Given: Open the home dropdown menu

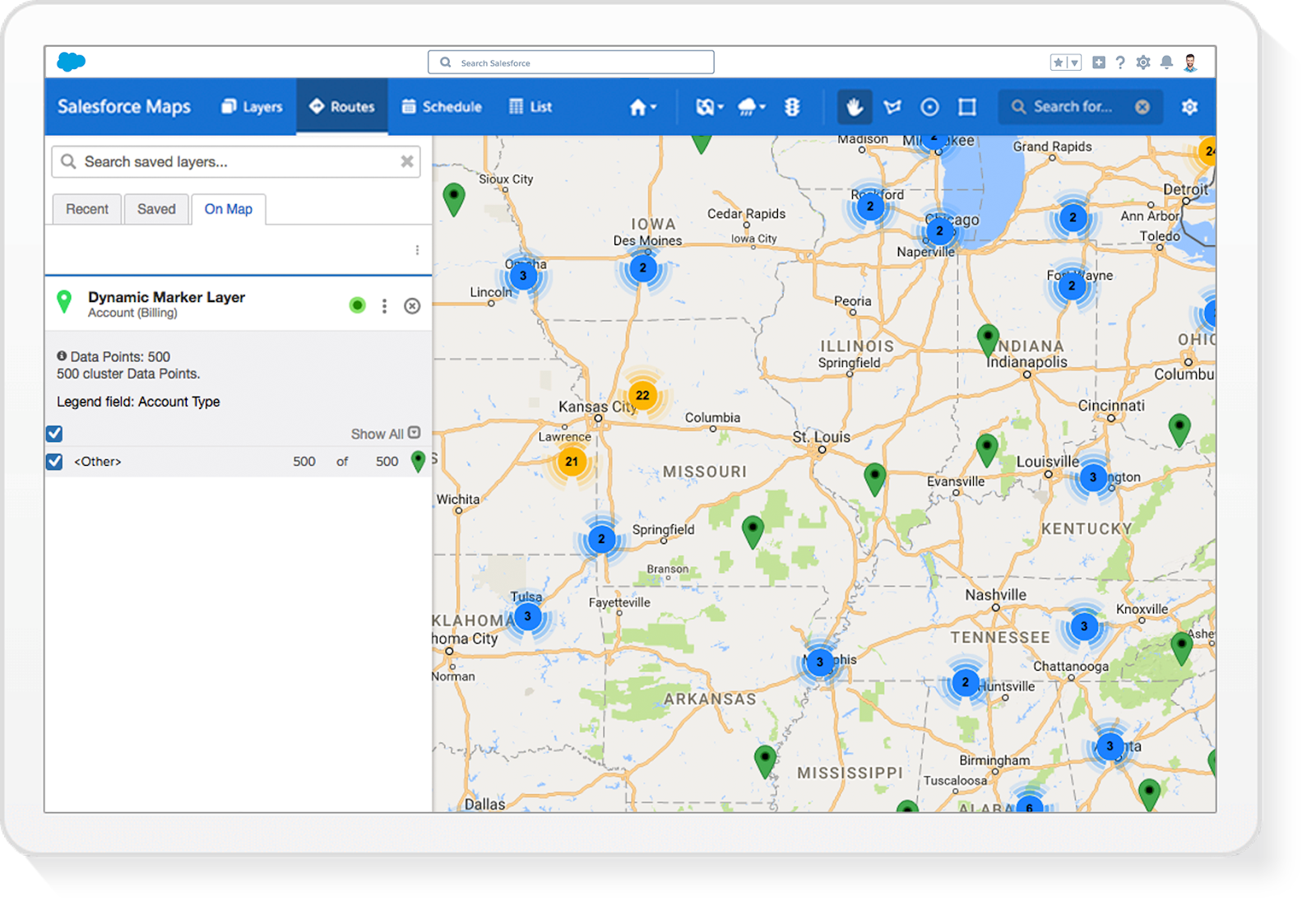Looking at the screenshot, I should tap(644, 107).
